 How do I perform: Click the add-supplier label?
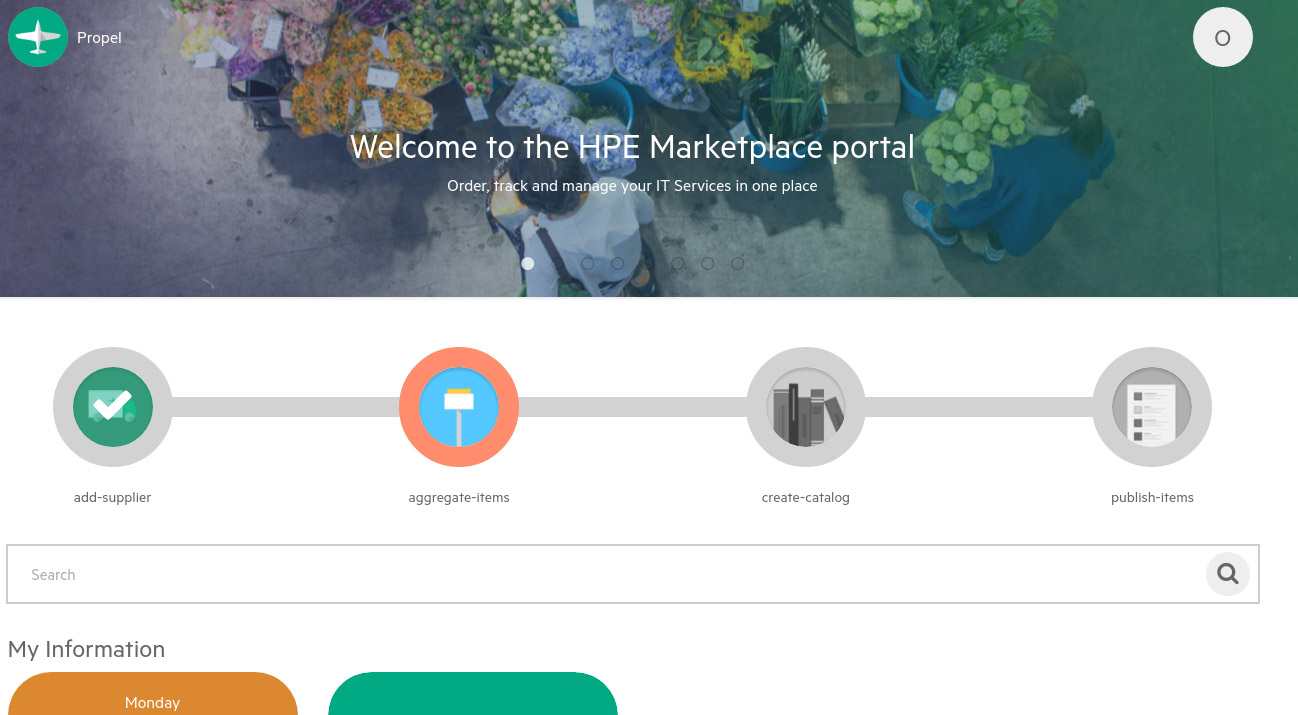pyautogui.click(x=112, y=497)
